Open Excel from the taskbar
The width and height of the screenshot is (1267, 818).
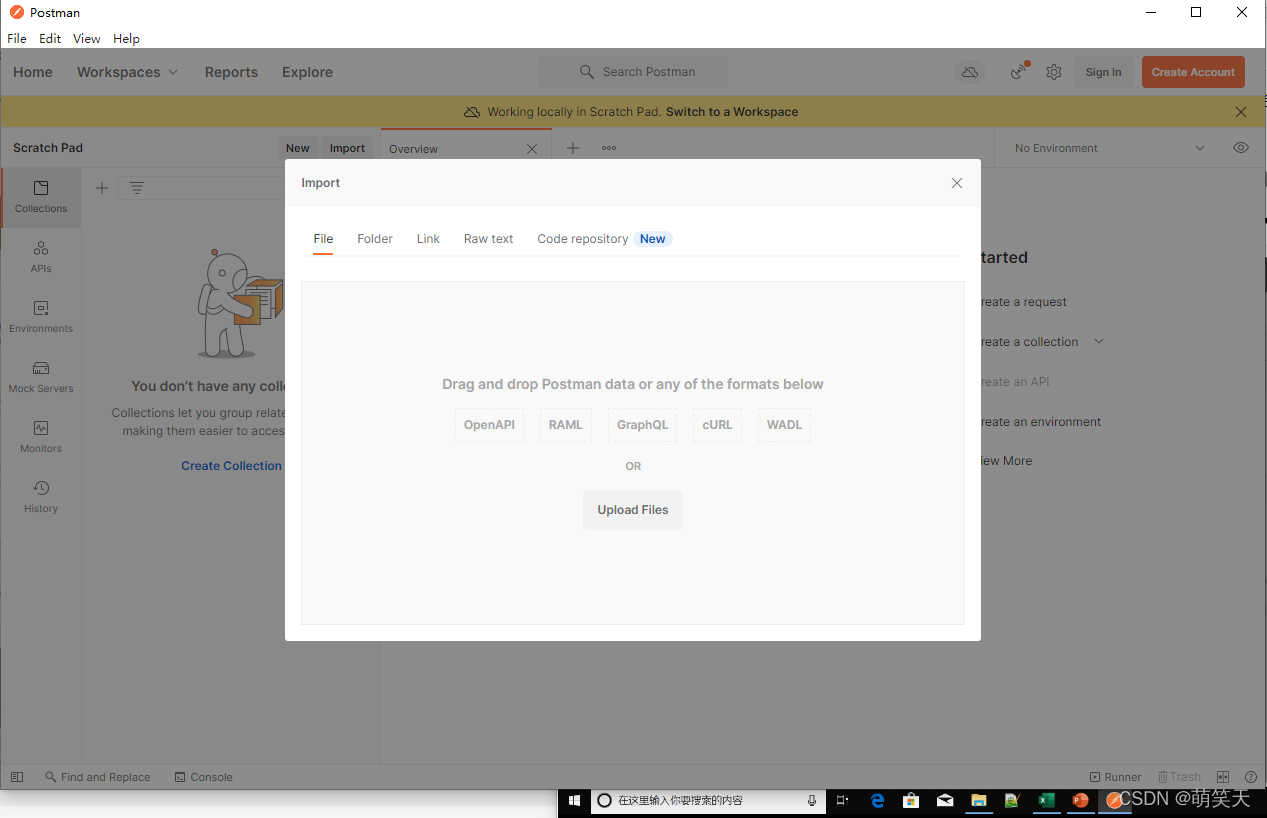click(1046, 801)
